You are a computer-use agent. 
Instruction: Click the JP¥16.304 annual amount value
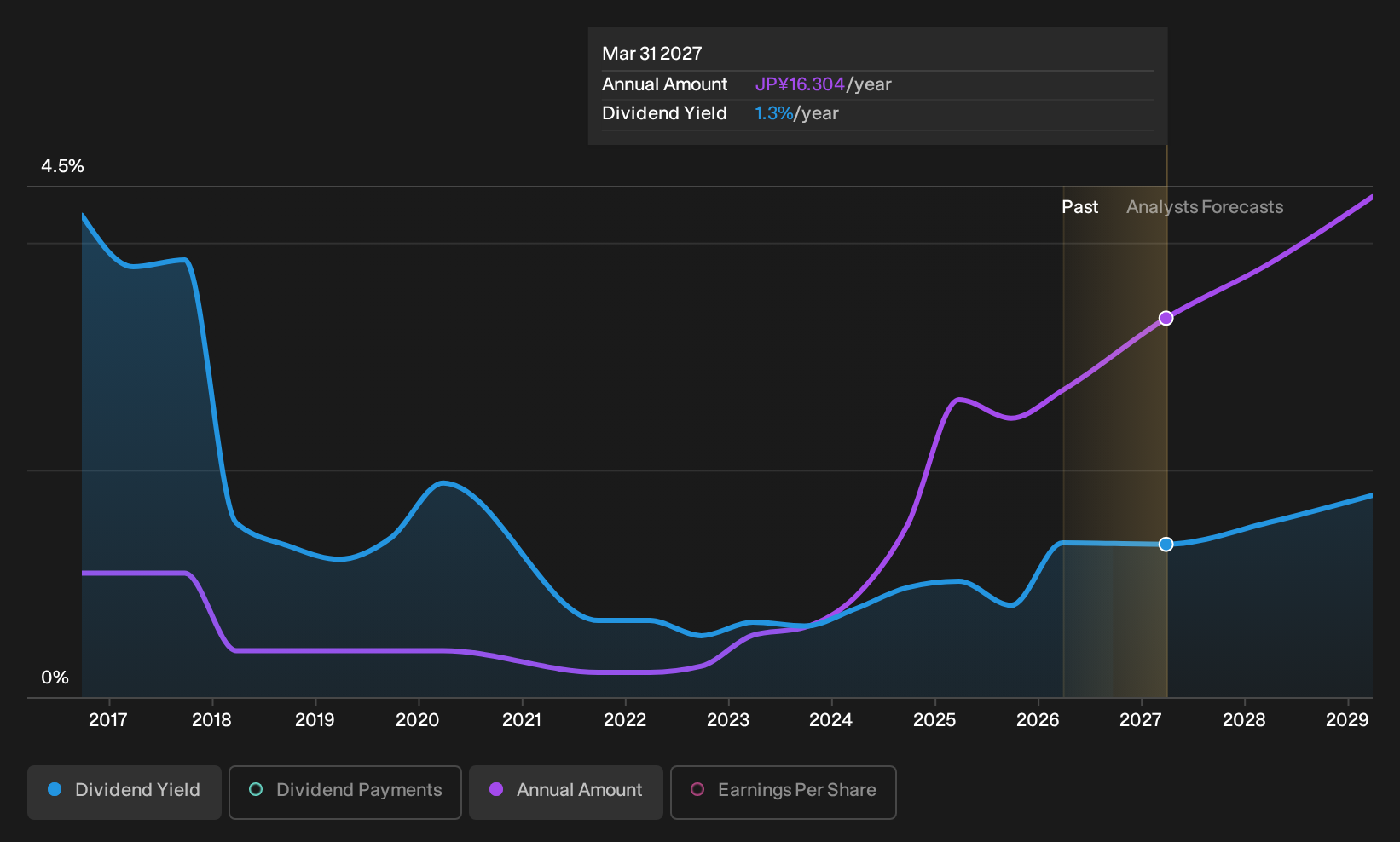click(800, 84)
